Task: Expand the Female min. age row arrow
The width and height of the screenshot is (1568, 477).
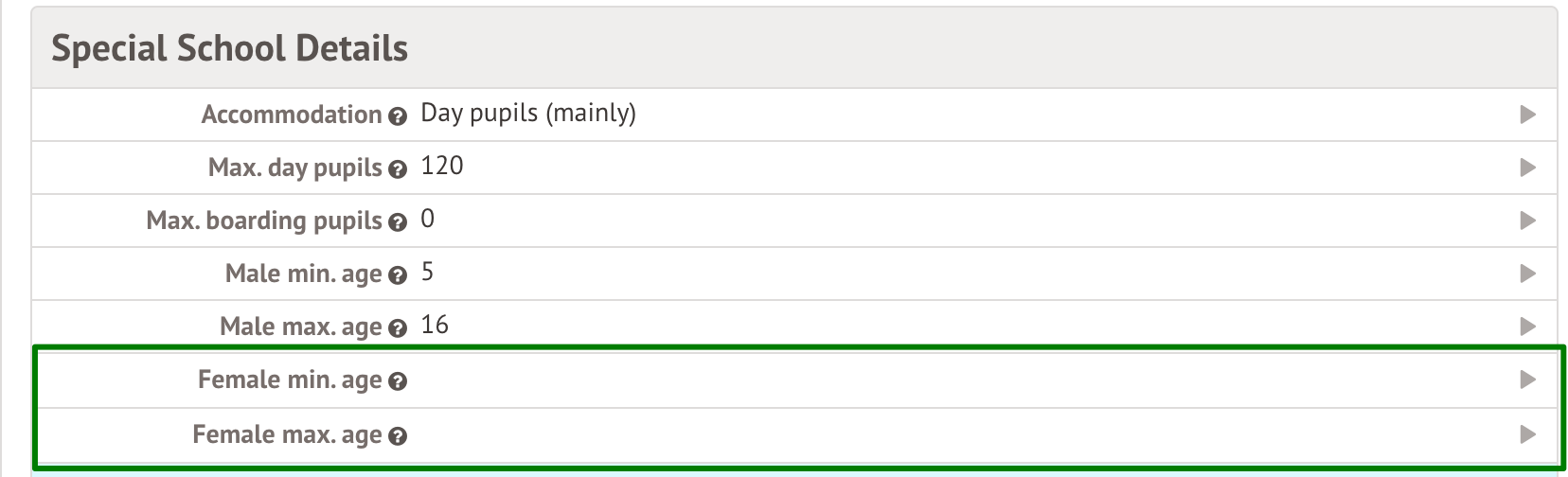Action: coord(1527,380)
